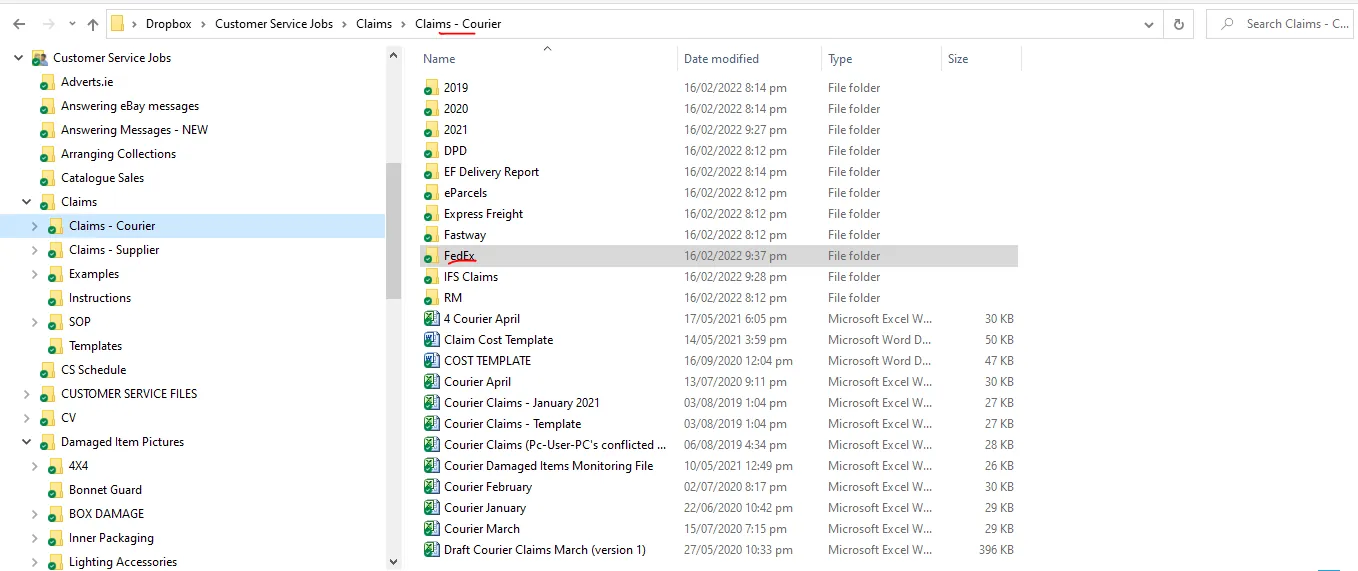This screenshot has width=1358, height=571.
Task: Click the COST TEMPLATE Word icon
Action: (431, 361)
